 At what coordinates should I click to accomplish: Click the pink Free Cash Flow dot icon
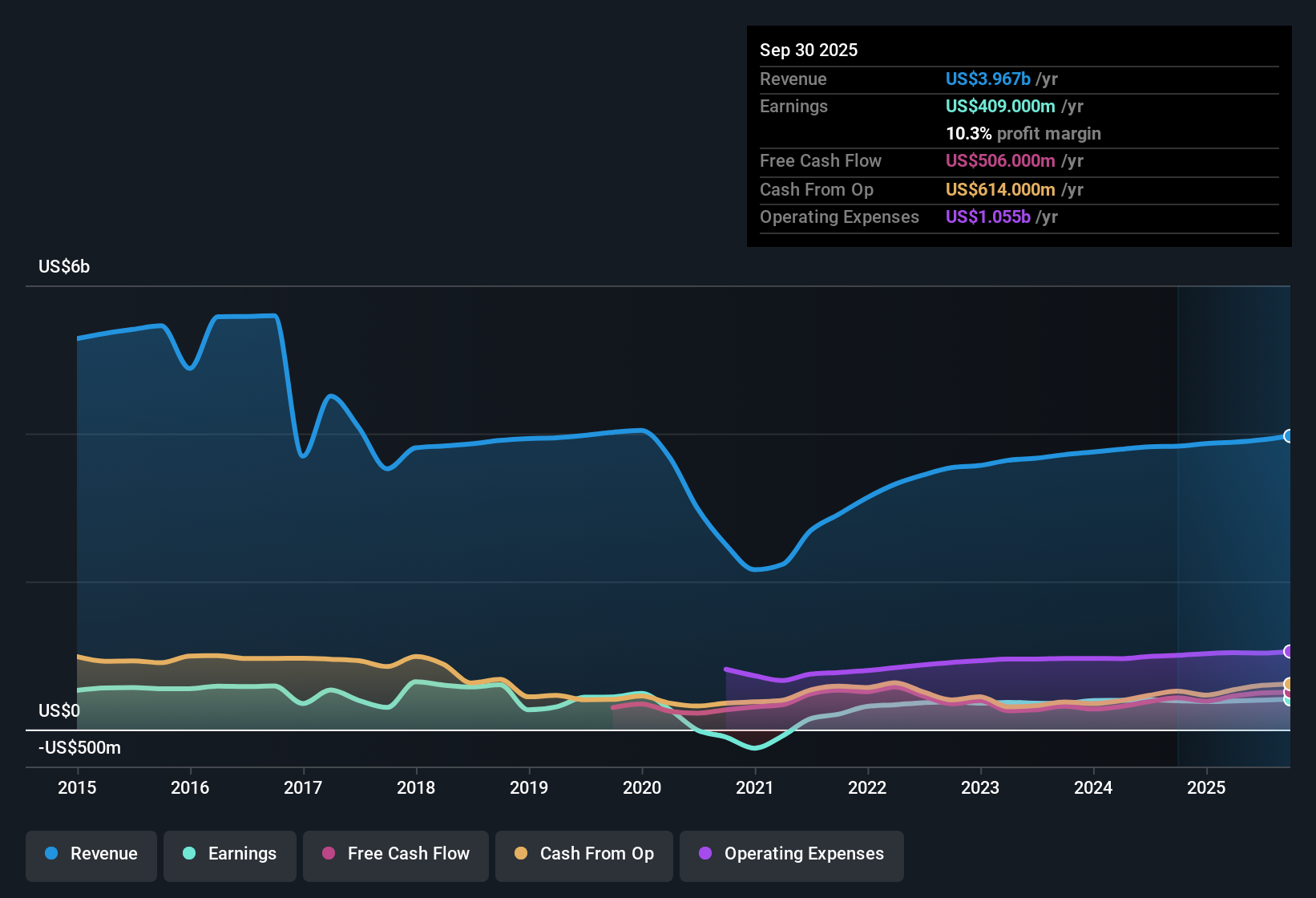coord(329,854)
